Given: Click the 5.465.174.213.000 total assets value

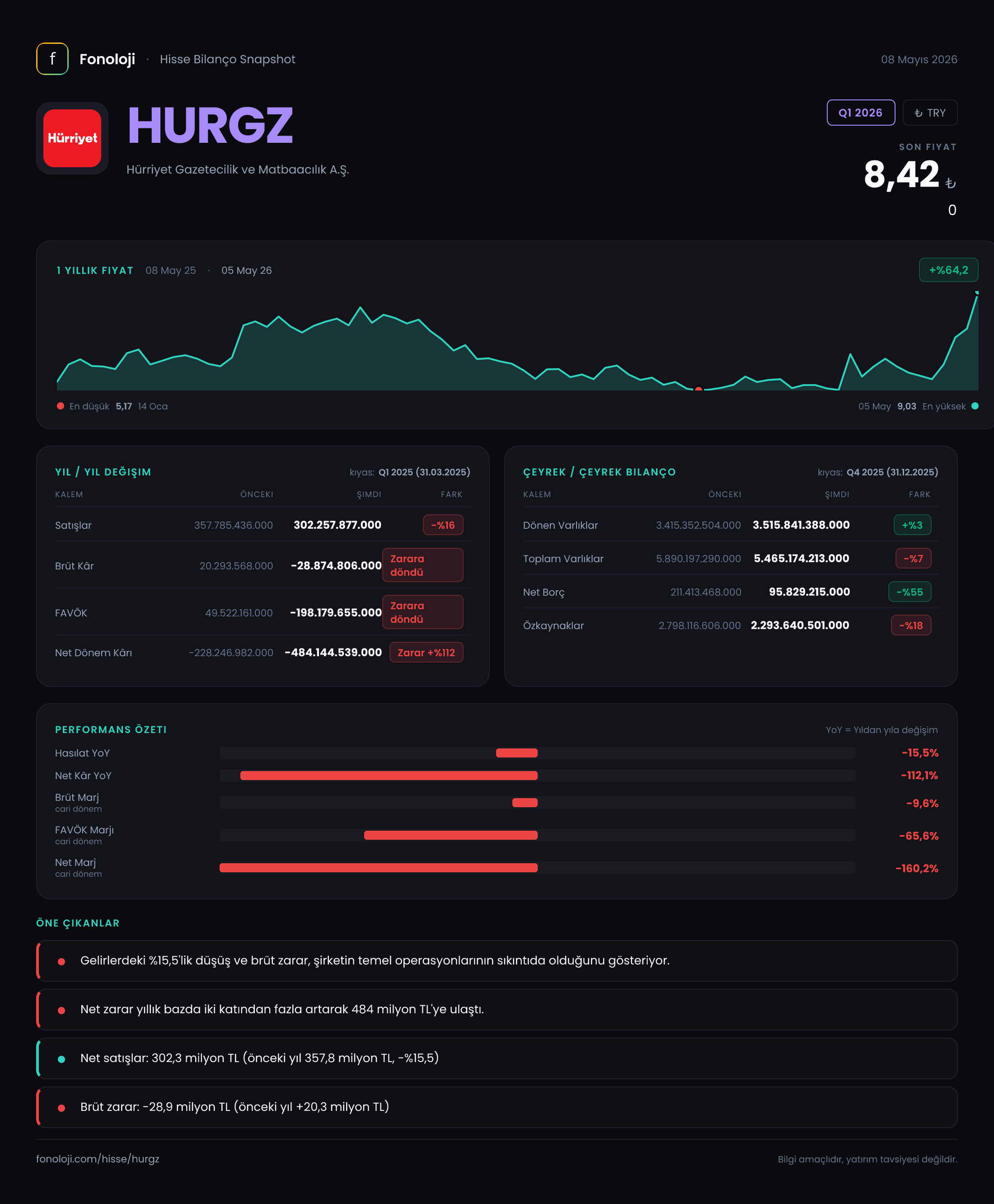Looking at the screenshot, I should (x=801, y=559).
